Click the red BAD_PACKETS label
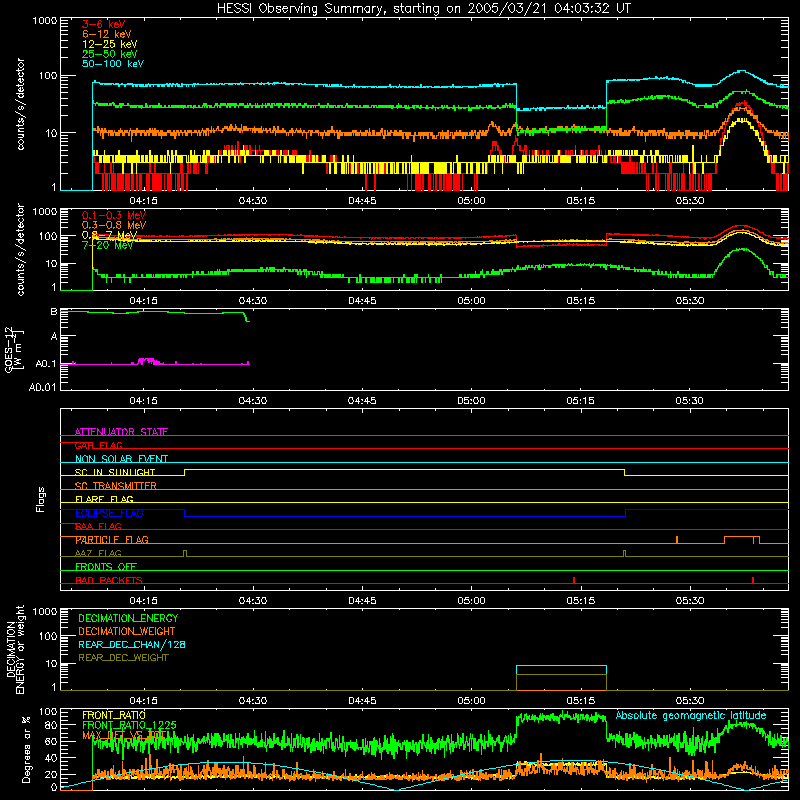The height and width of the screenshot is (800, 800). tap(109, 580)
